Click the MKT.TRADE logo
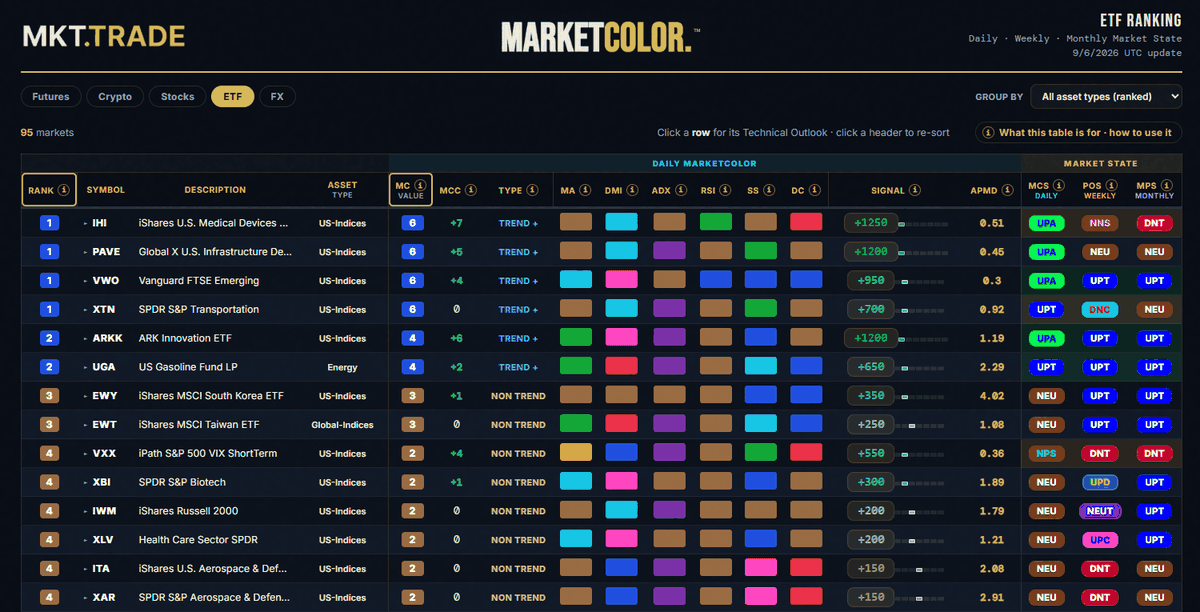 (104, 37)
